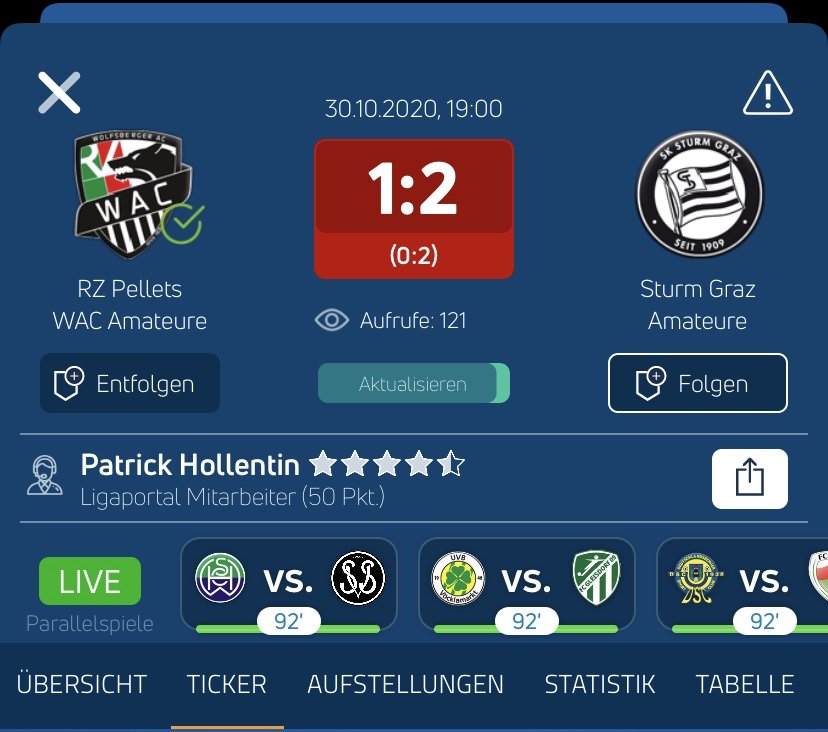Tap the red 1:2 score box
The image size is (828, 732).
tap(413, 209)
